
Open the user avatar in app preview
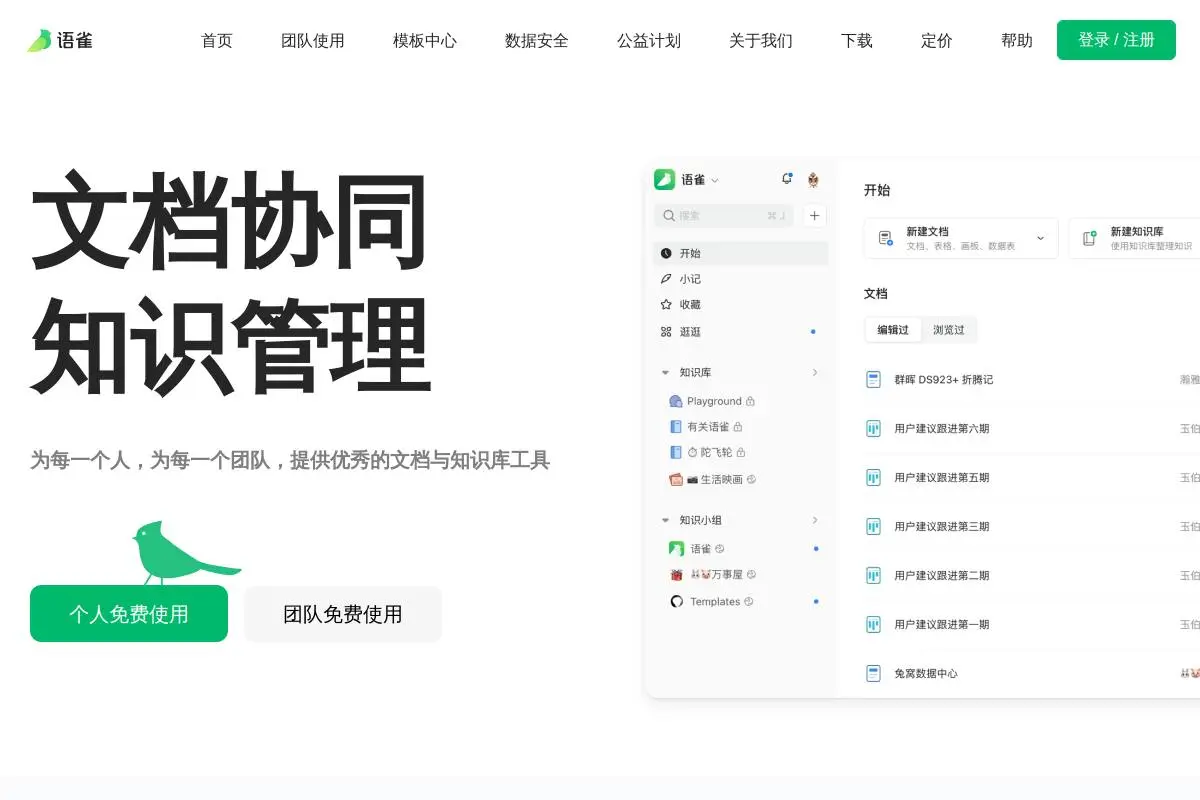click(x=813, y=180)
